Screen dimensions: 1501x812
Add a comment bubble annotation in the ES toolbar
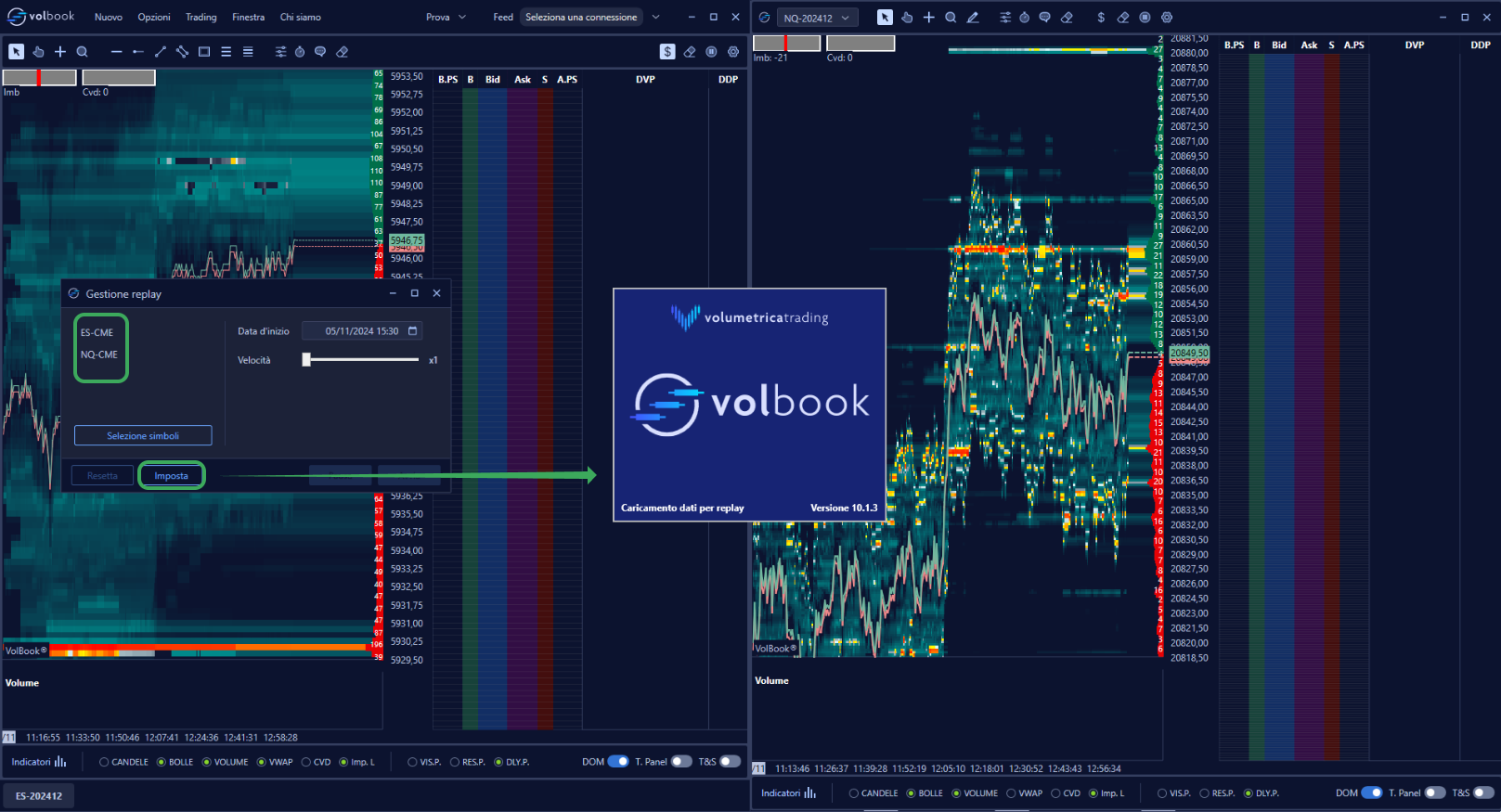320,52
